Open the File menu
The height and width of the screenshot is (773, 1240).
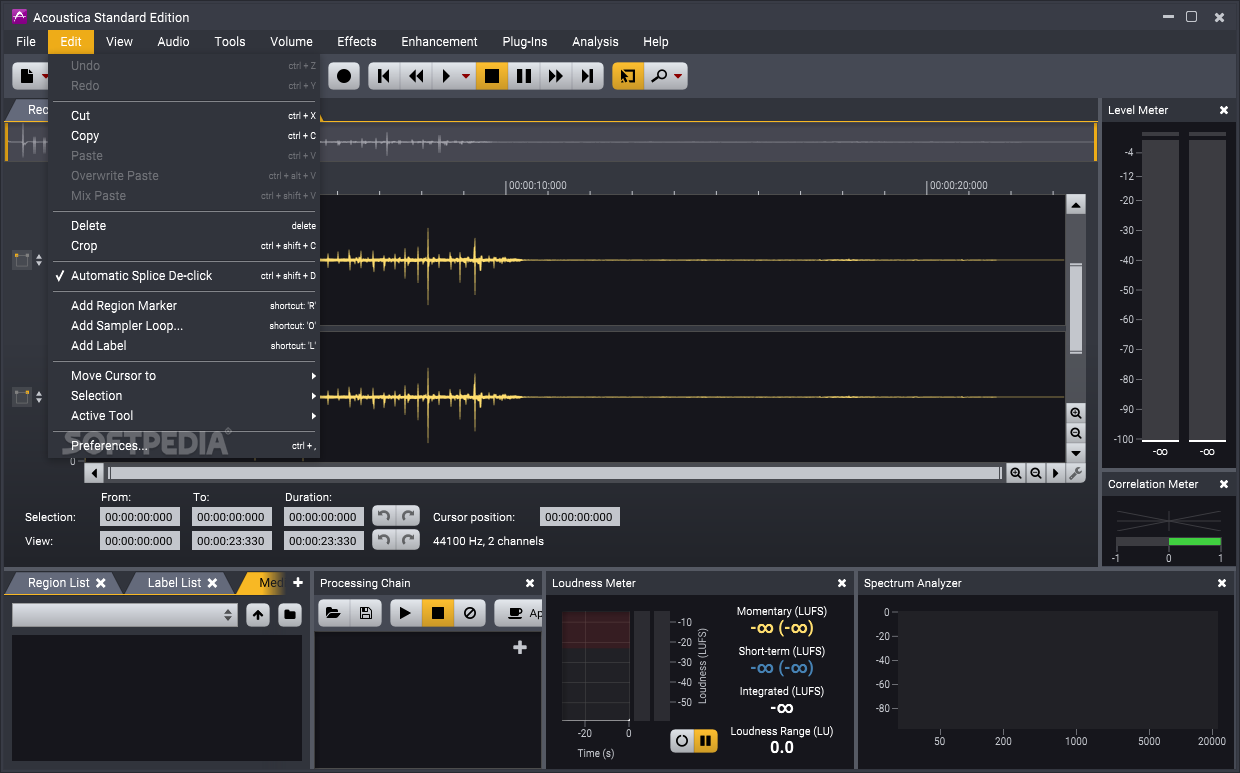[x=26, y=42]
